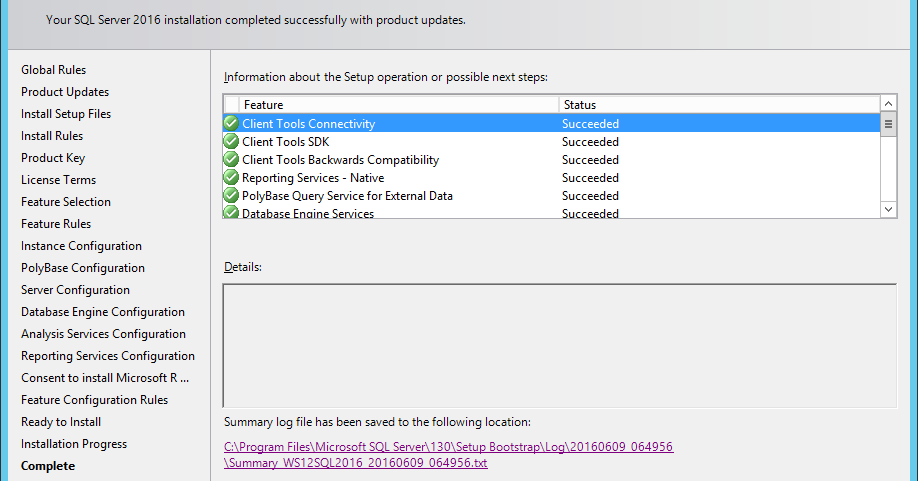Screen dimensions: 918x481
Task: Click green check icon beside Client Tools Connectivity
Action: (231, 124)
